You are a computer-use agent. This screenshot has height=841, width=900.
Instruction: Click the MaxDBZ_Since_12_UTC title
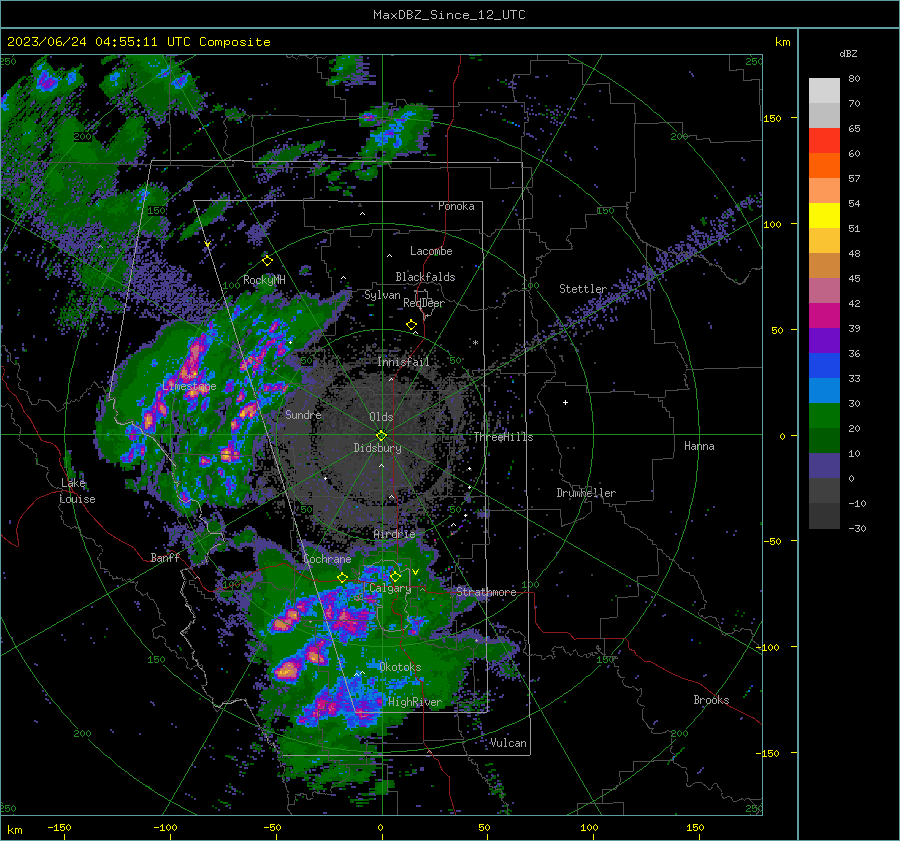pos(449,15)
